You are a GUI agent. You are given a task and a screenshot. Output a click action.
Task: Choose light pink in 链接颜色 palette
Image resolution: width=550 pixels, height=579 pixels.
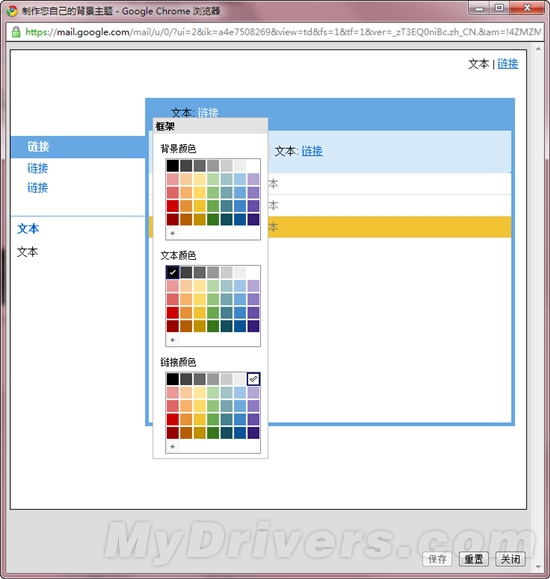(172, 393)
